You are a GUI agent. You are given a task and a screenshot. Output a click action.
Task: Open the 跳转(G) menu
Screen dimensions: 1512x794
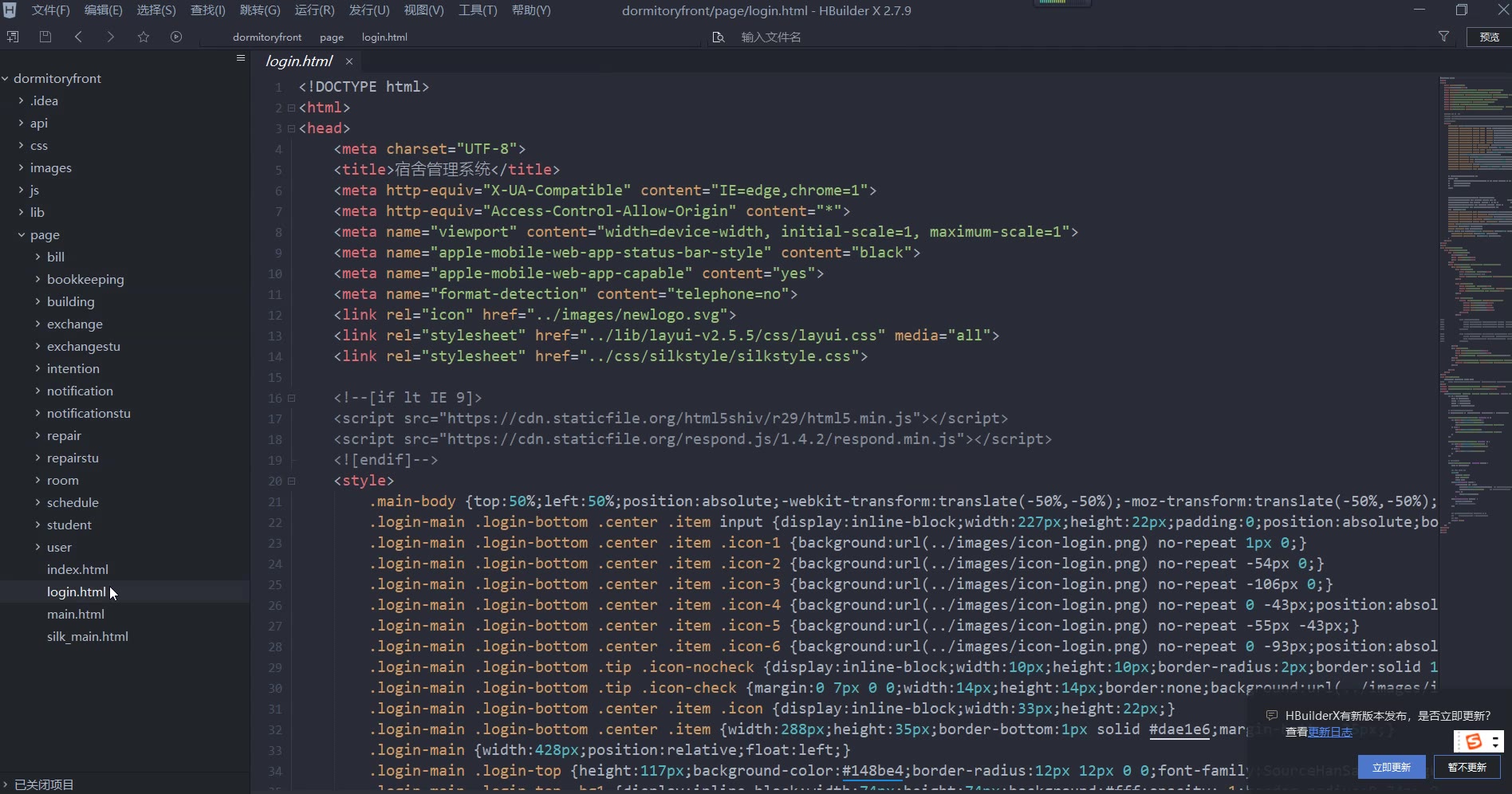click(260, 10)
